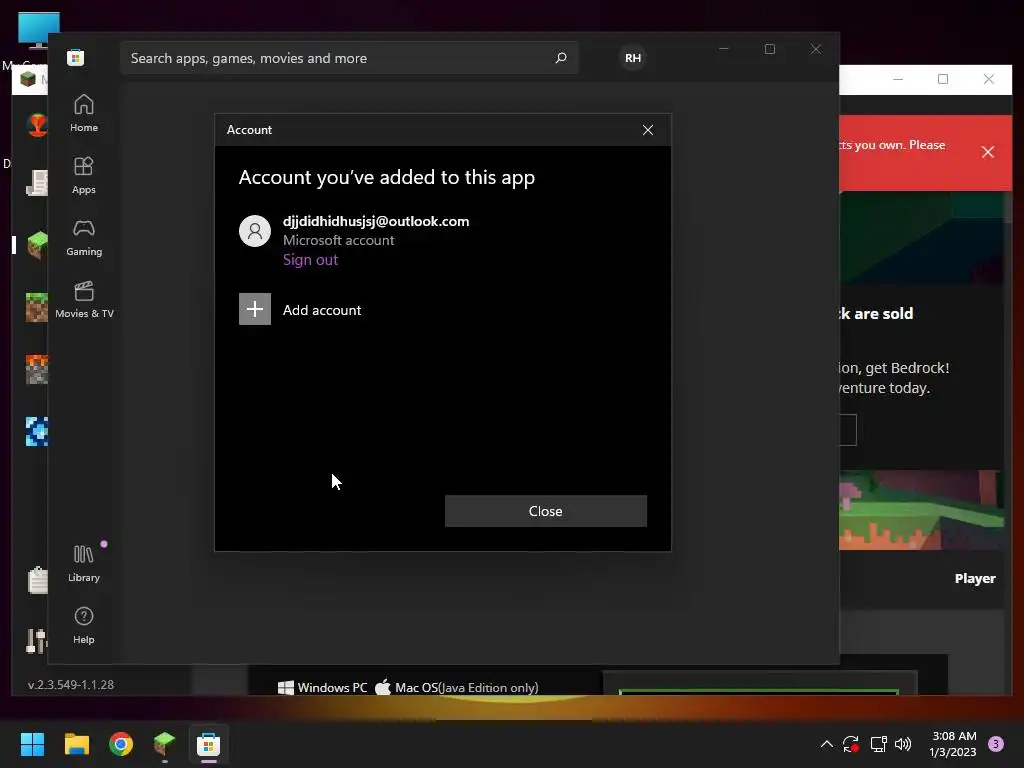This screenshot has height=768, width=1024.
Task: Click Add account label
Action: 322,310
